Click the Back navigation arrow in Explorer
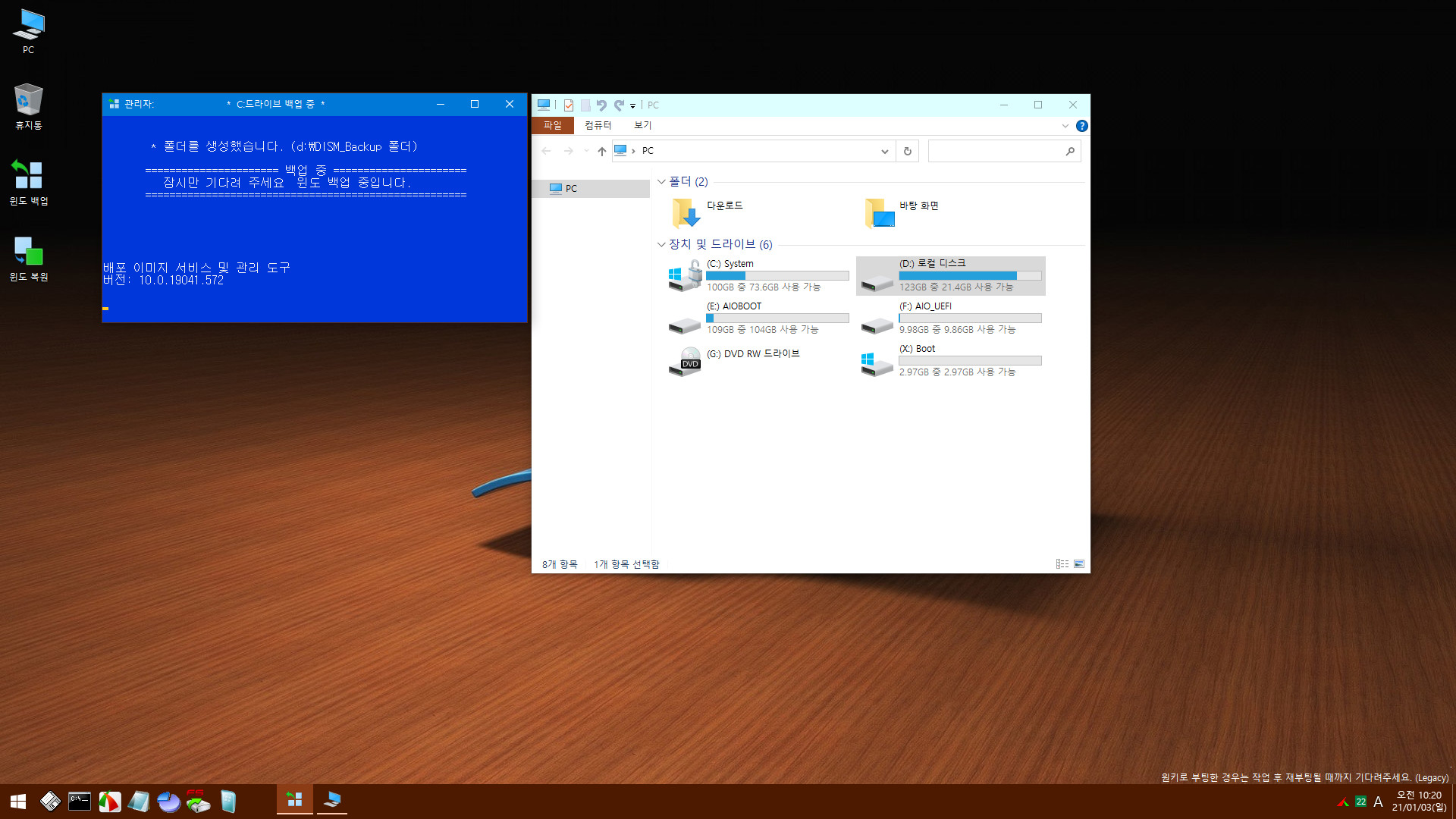Viewport: 1456px width, 819px height. pyautogui.click(x=546, y=151)
